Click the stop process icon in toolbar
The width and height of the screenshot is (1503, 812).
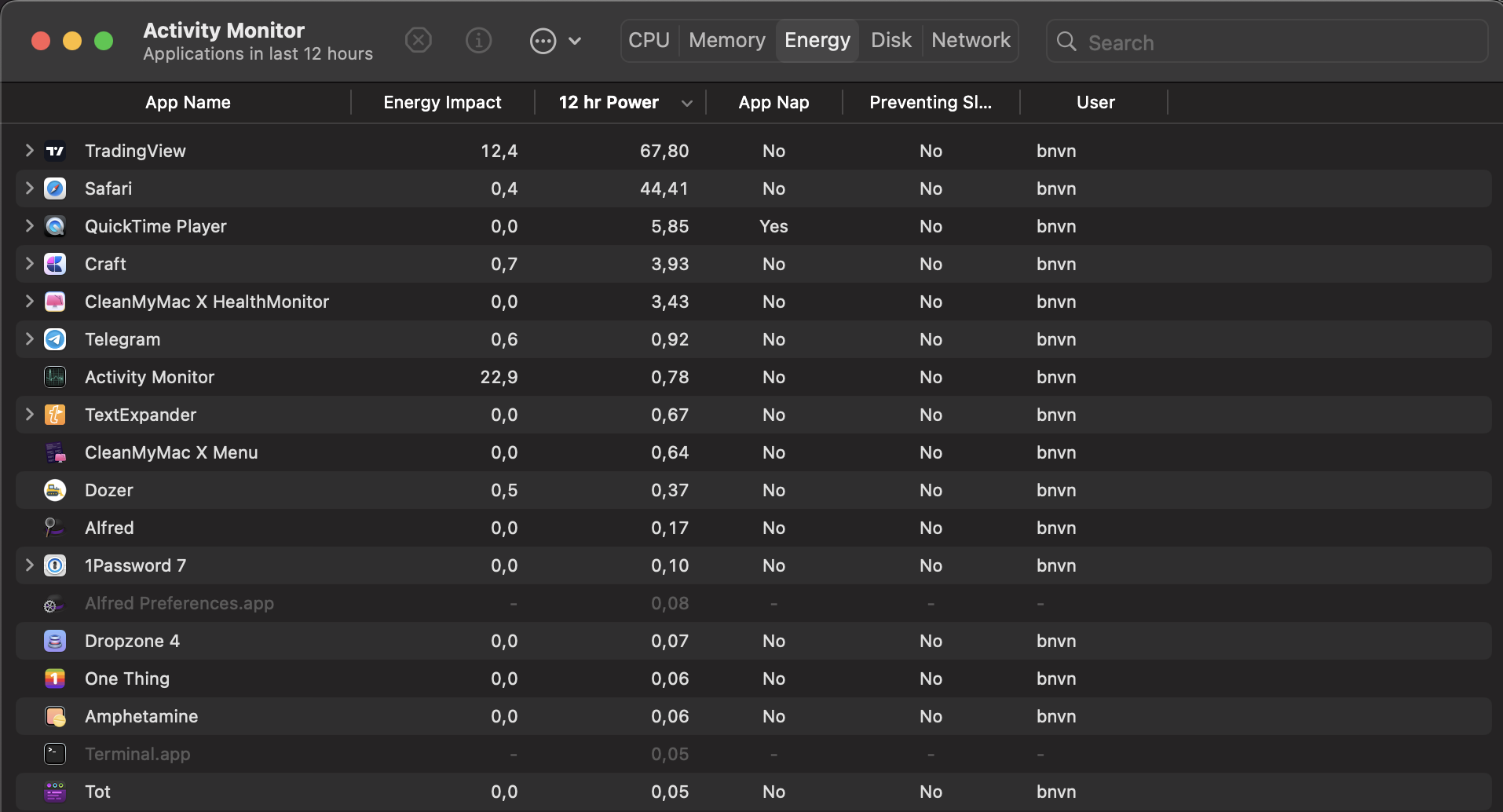pos(419,40)
